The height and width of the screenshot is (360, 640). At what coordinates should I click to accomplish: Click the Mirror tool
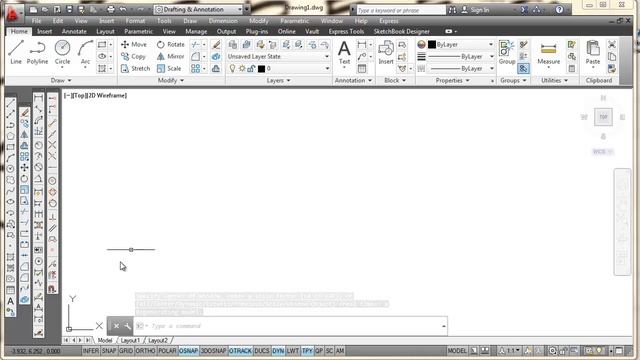(x=171, y=56)
